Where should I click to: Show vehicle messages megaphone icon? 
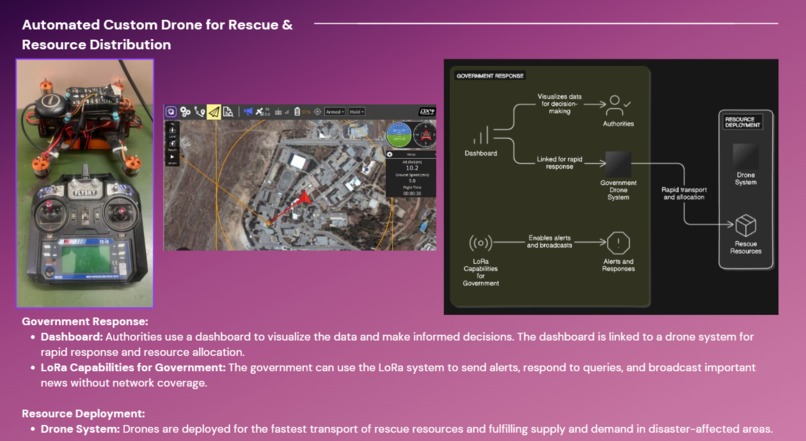(x=248, y=112)
